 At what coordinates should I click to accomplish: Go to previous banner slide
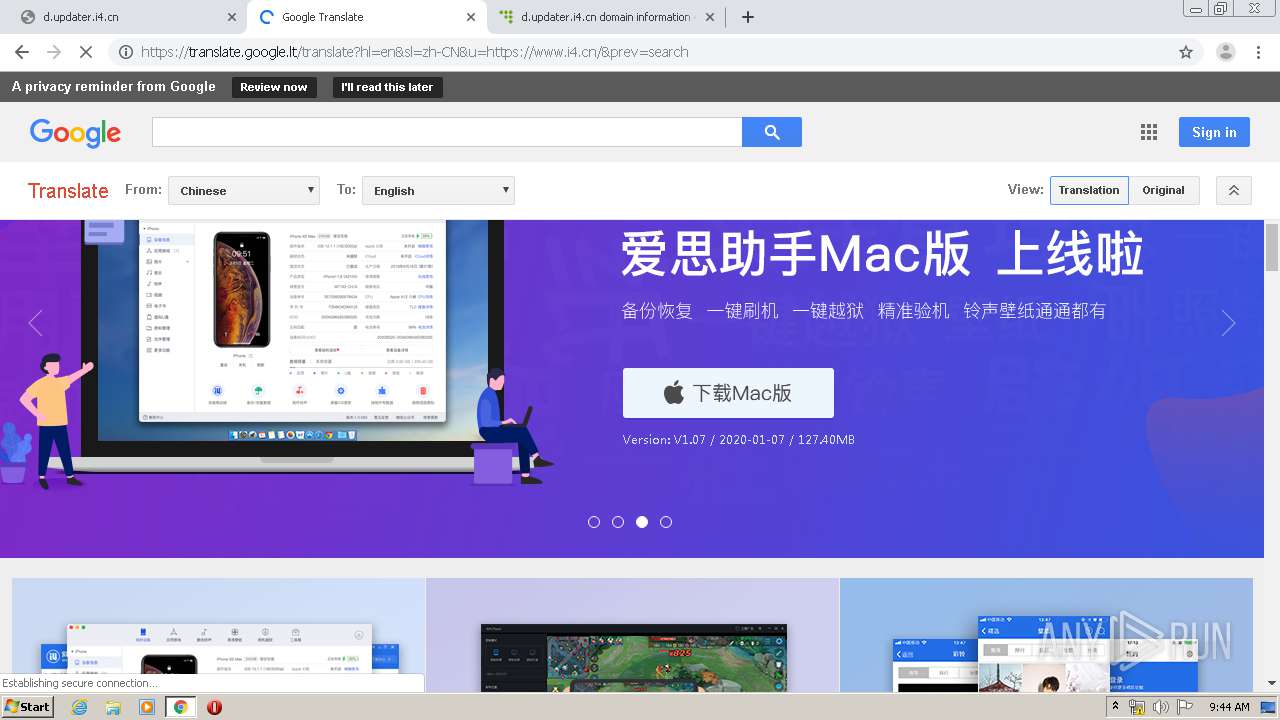36,323
